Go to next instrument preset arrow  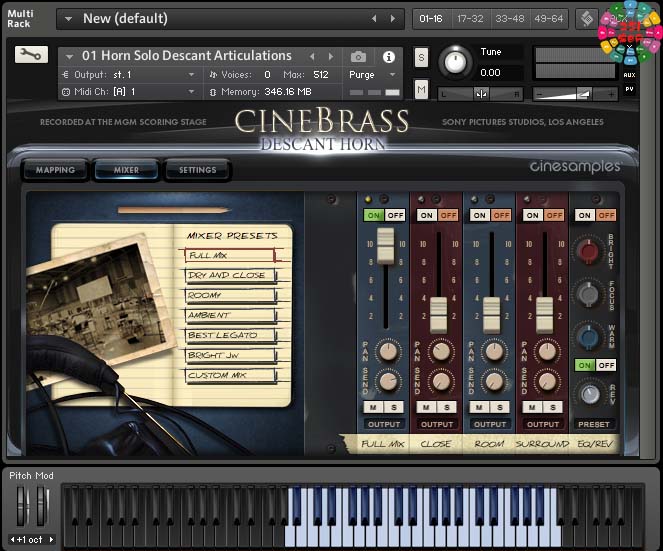point(331,56)
